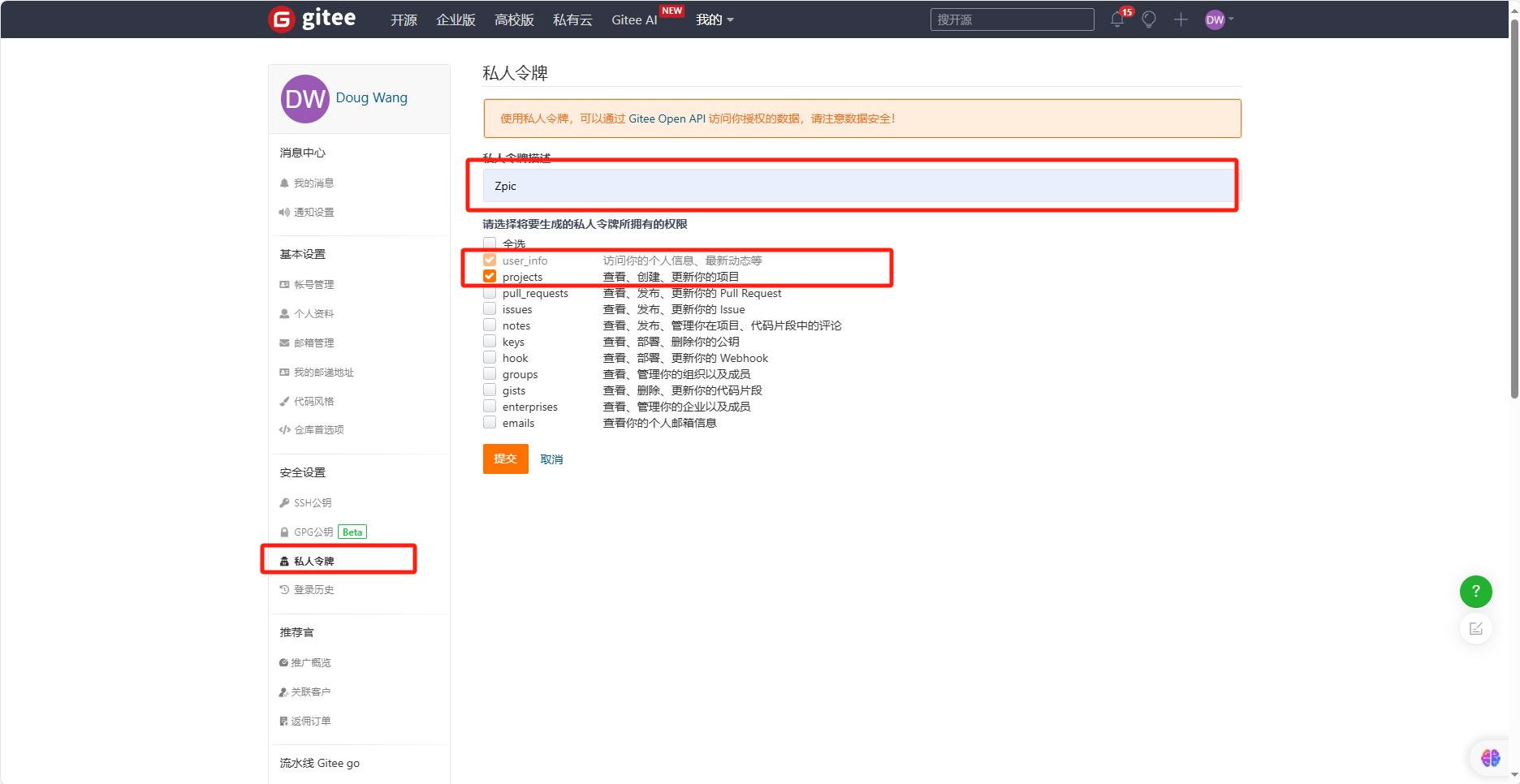Click the lightbulb icon in the top bar
1520x784 pixels.
[x=1149, y=19]
